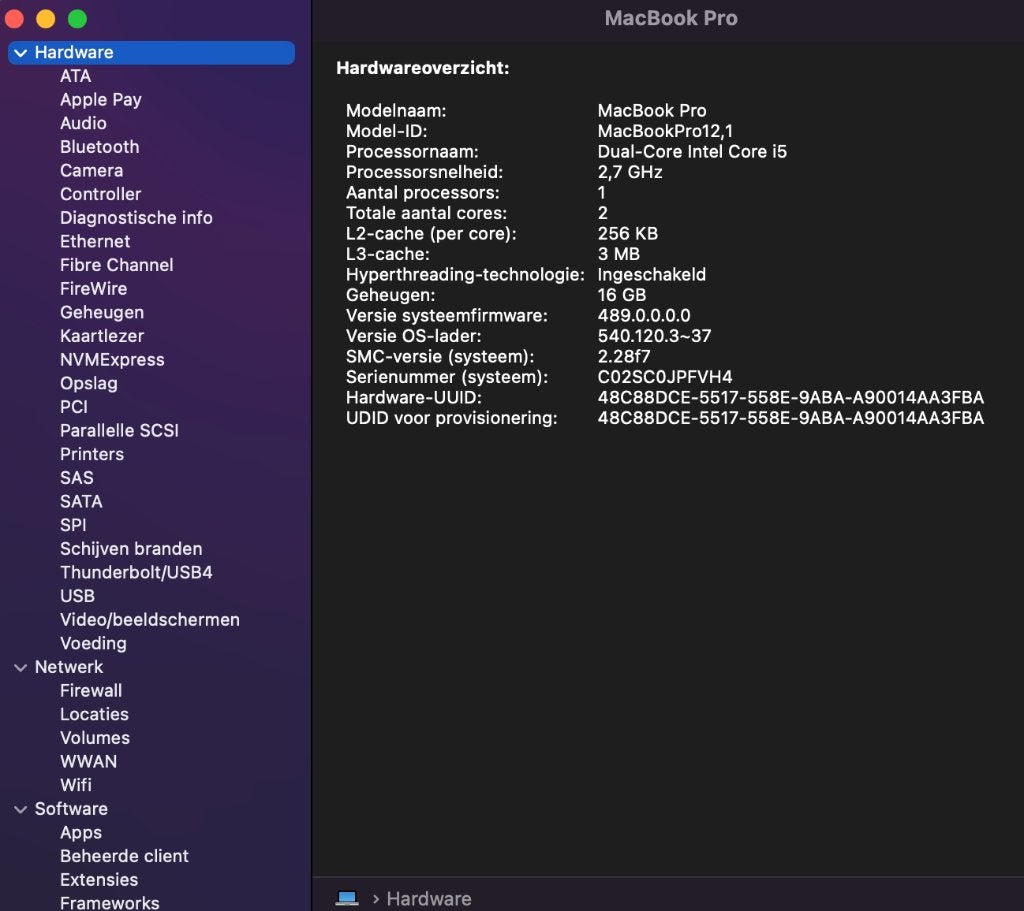Open the Volumes entry
1024x911 pixels.
point(95,738)
